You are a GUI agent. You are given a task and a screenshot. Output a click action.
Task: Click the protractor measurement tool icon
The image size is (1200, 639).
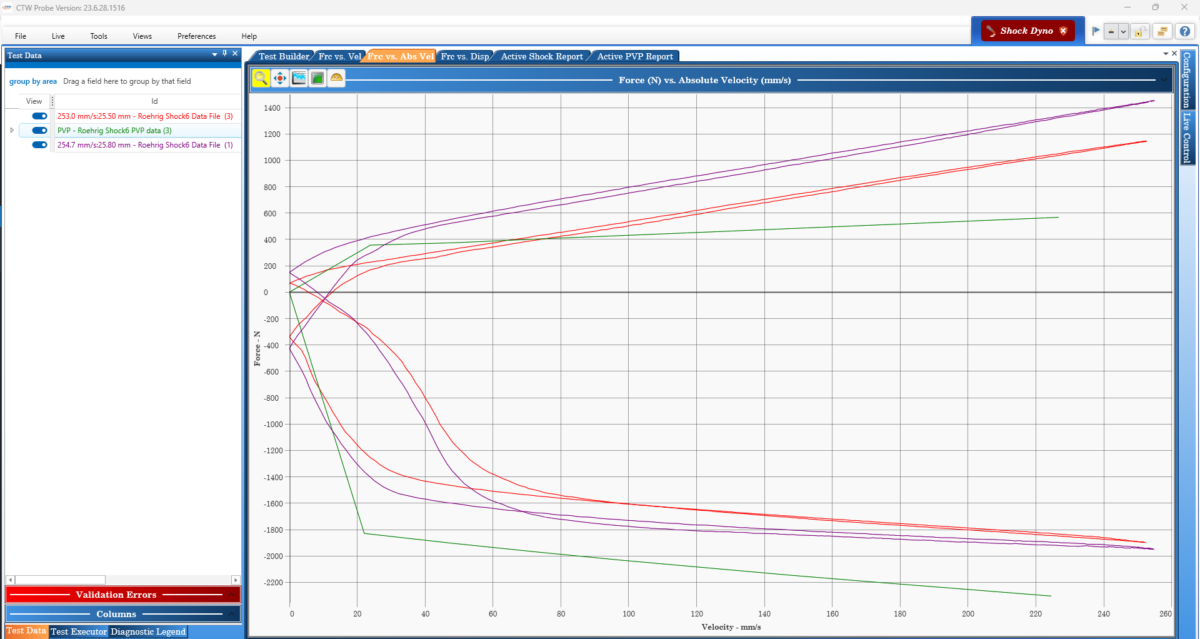click(x=337, y=78)
